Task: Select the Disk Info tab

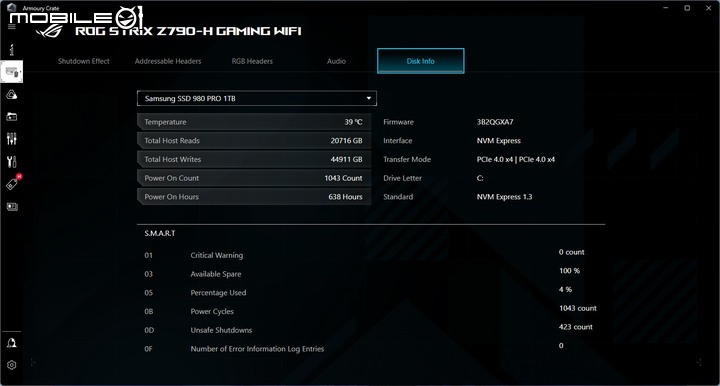Action: tap(421, 61)
